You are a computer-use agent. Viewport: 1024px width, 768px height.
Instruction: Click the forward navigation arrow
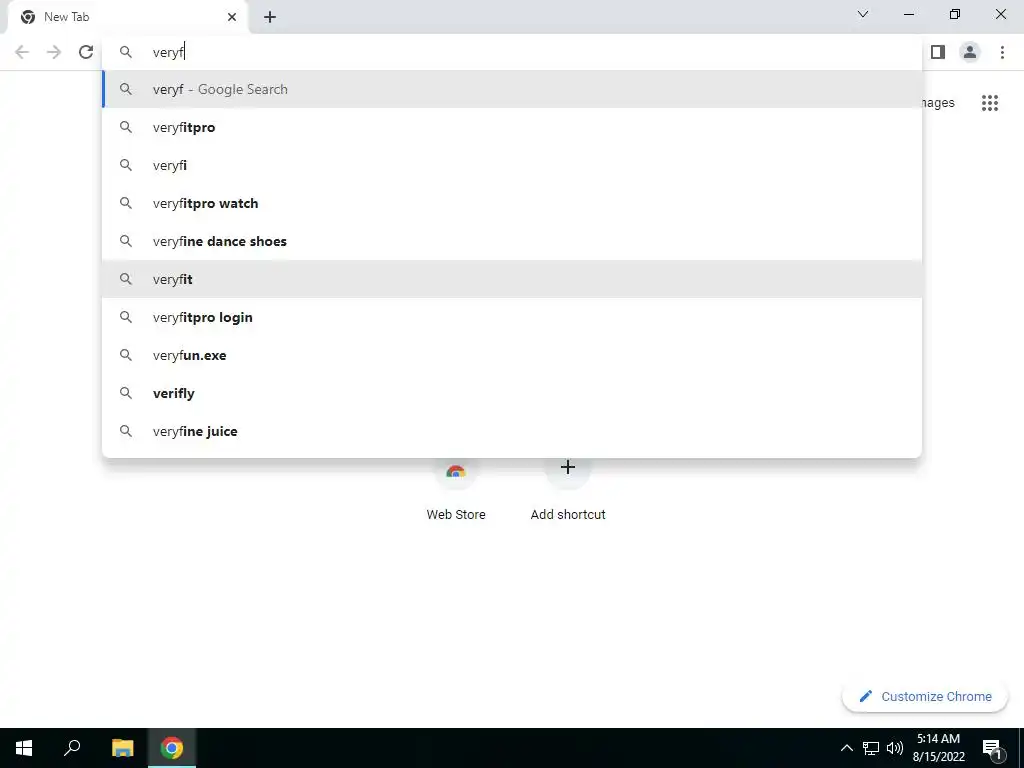click(x=54, y=52)
